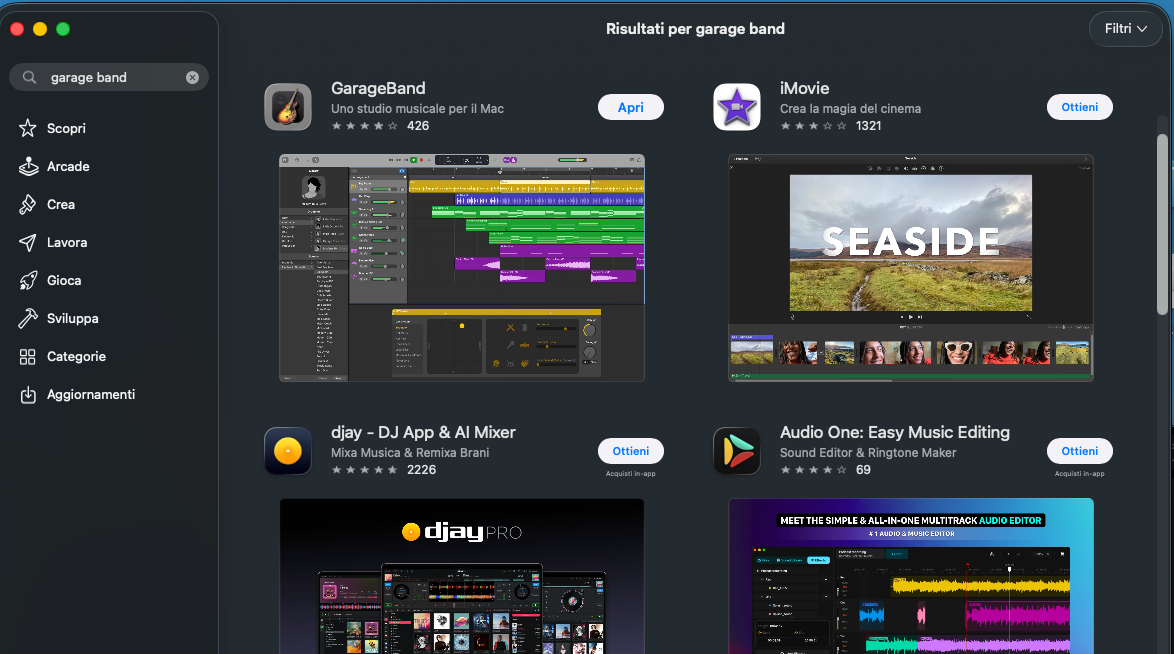
Task: Click in the garage band search field
Action: click(x=109, y=77)
